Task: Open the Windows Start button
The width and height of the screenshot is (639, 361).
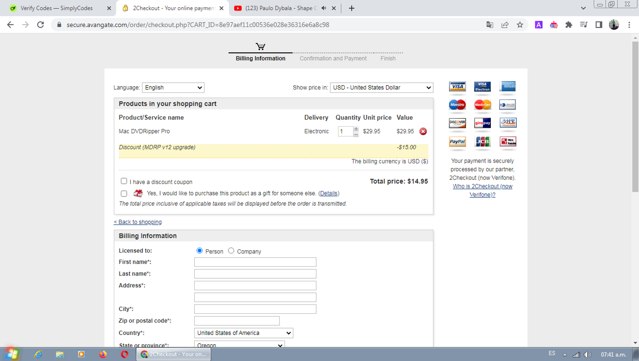Action: [11, 354]
